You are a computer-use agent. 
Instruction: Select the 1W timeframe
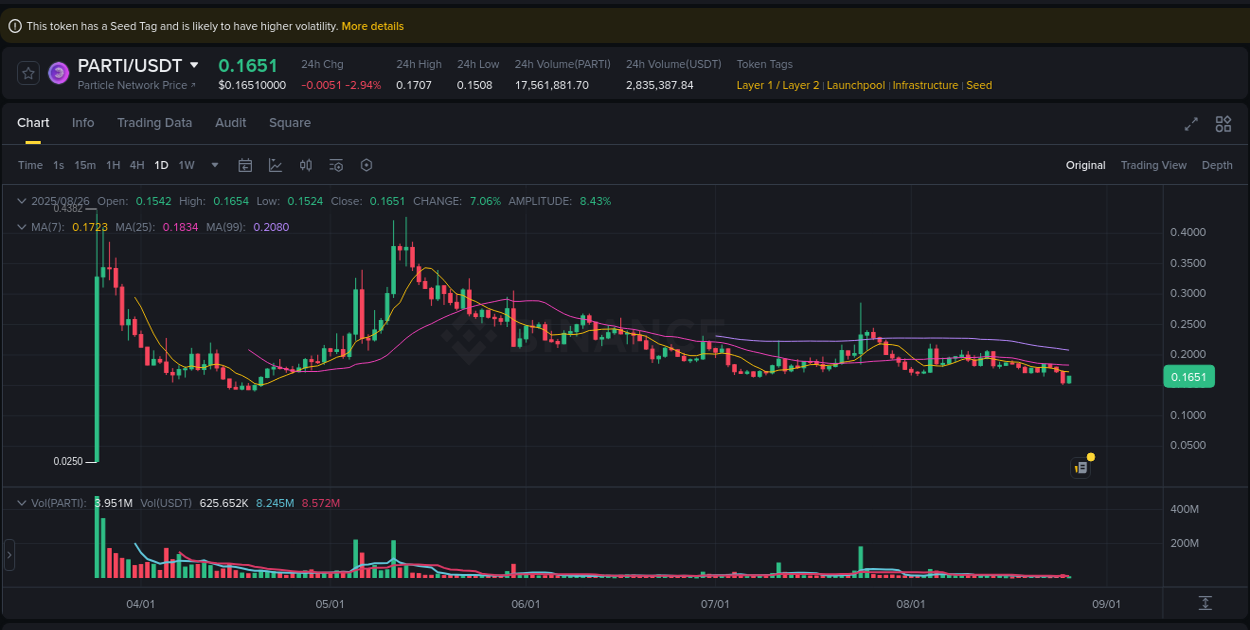coord(186,165)
